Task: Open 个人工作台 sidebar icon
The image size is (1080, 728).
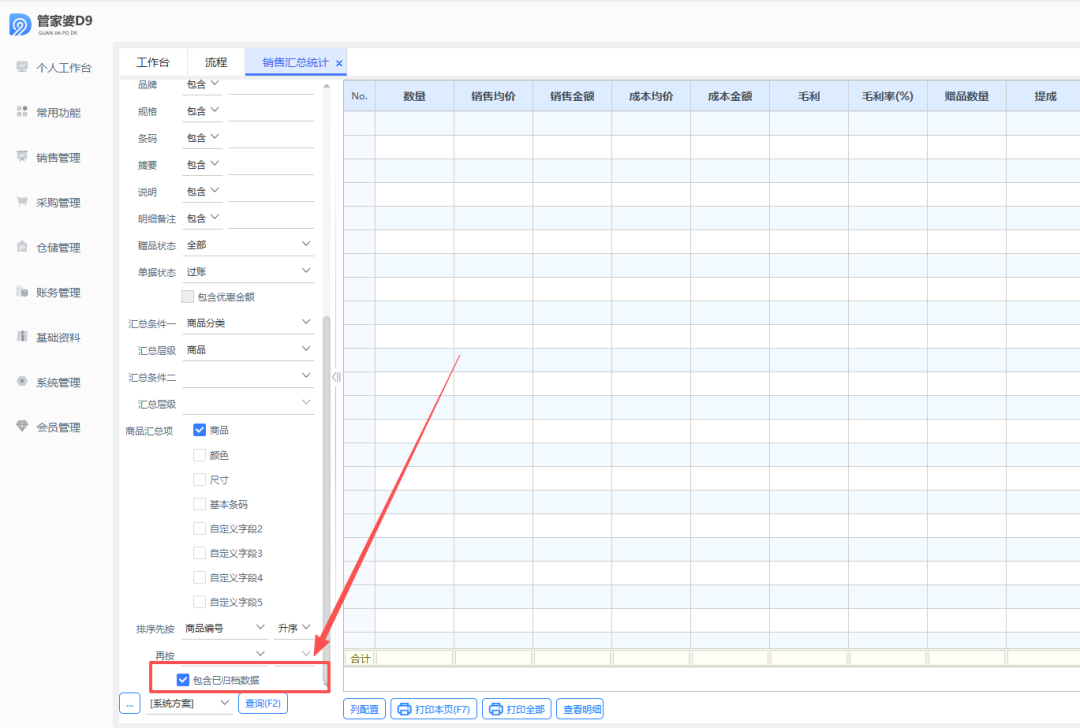Action: [x=22, y=67]
